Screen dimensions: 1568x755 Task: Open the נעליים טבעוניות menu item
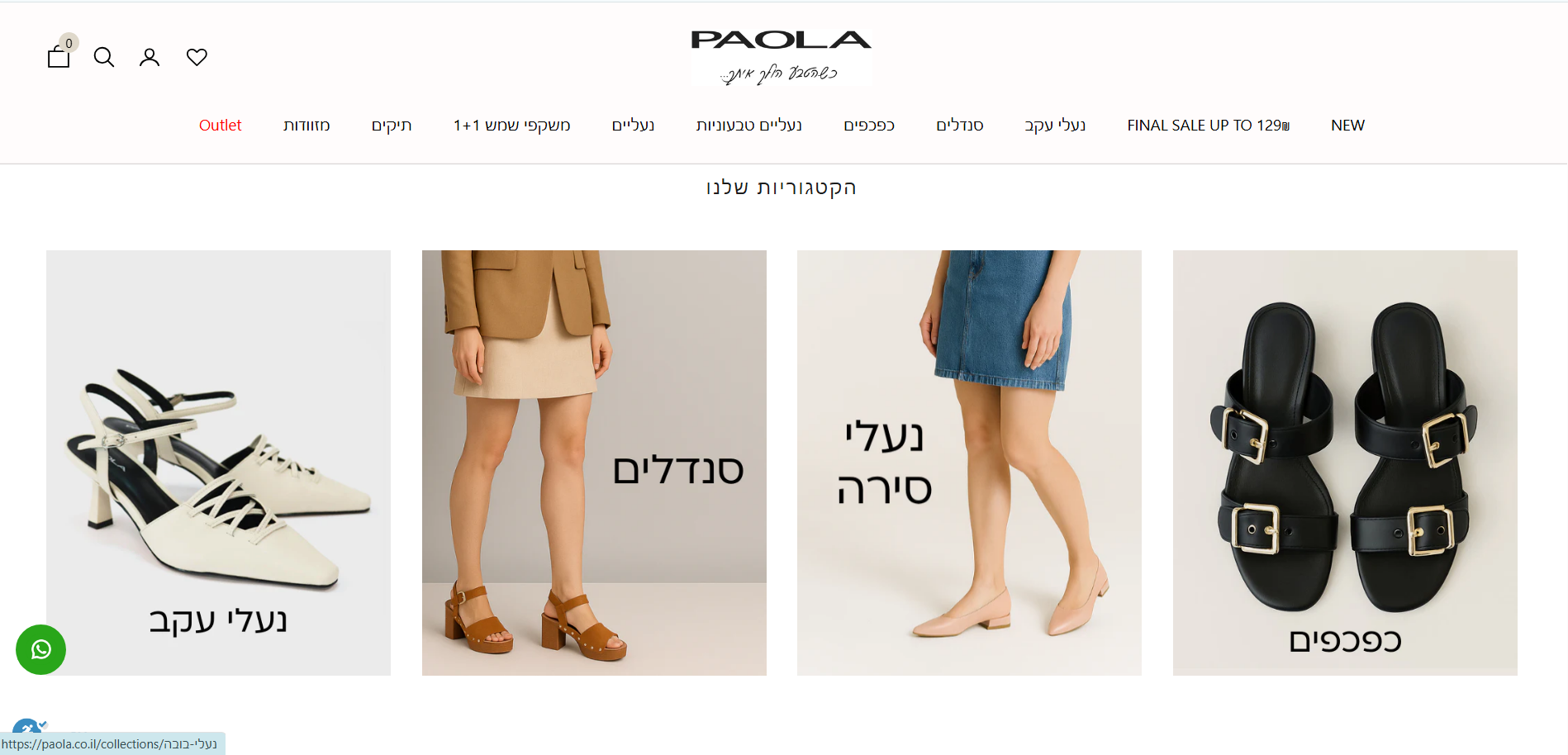tap(748, 126)
